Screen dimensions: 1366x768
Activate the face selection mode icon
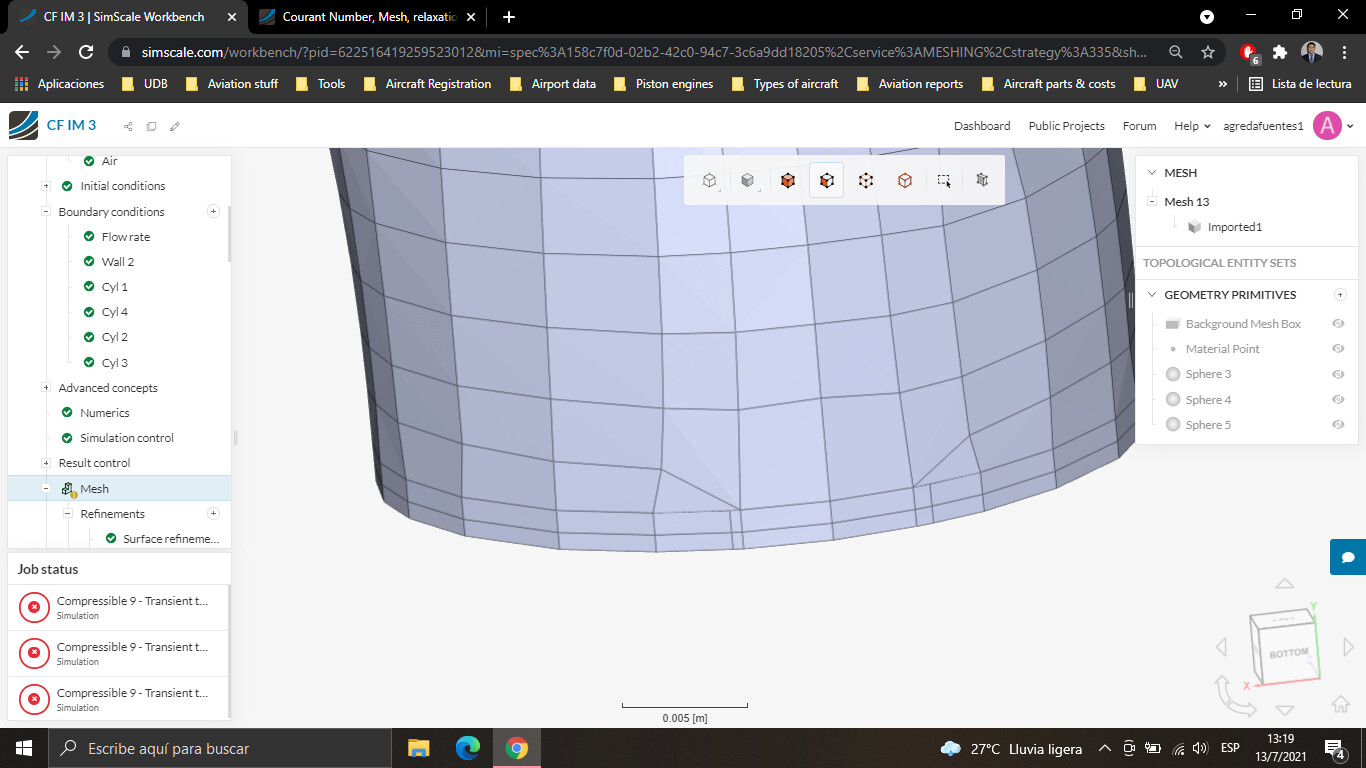826,181
